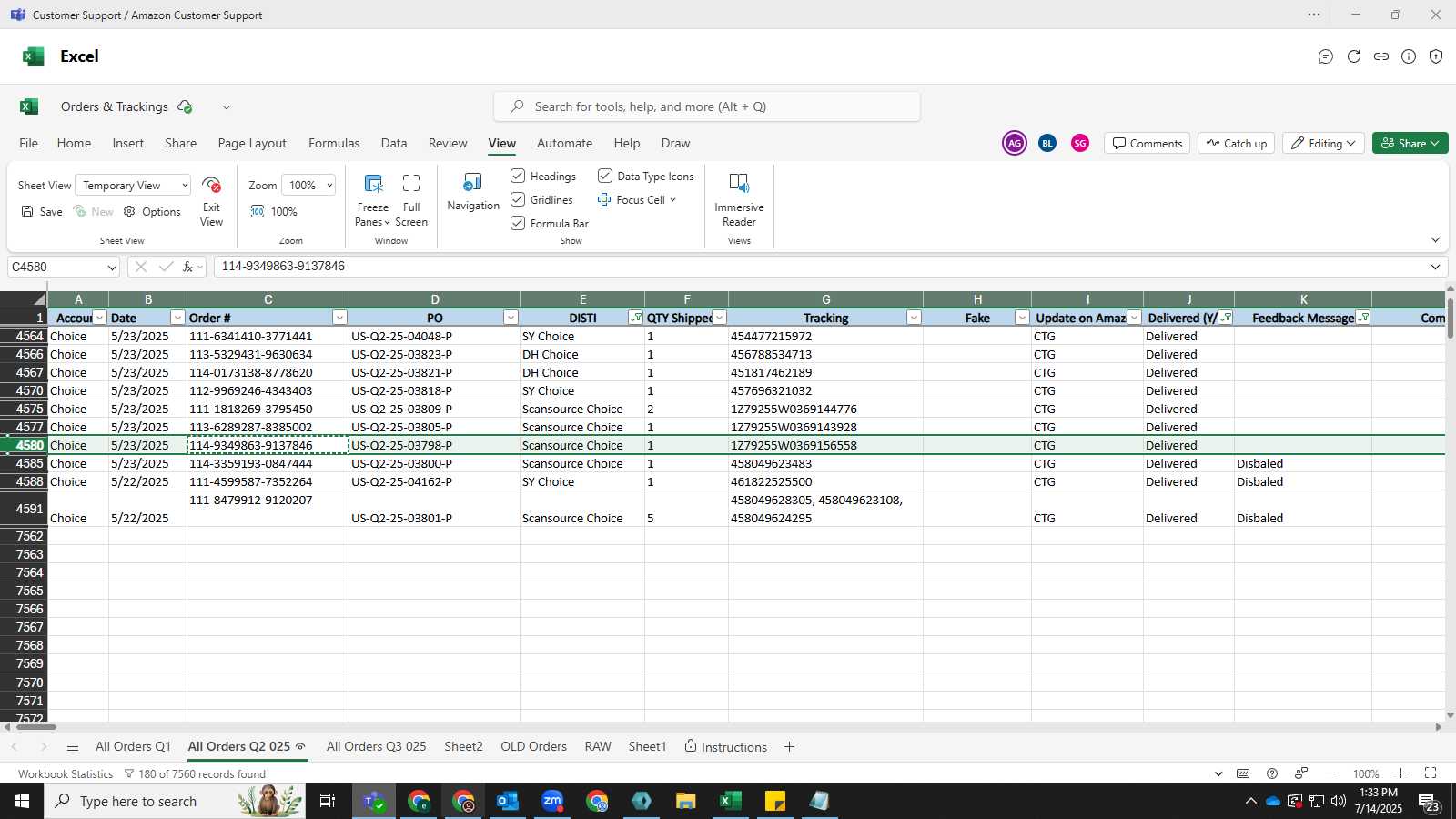The height and width of the screenshot is (819, 1456).
Task: Click the green Share button
Action: click(1410, 144)
